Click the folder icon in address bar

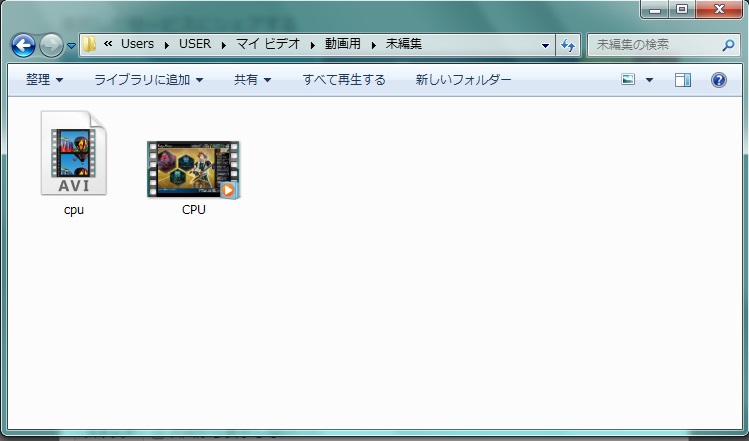[x=89, y=44]
